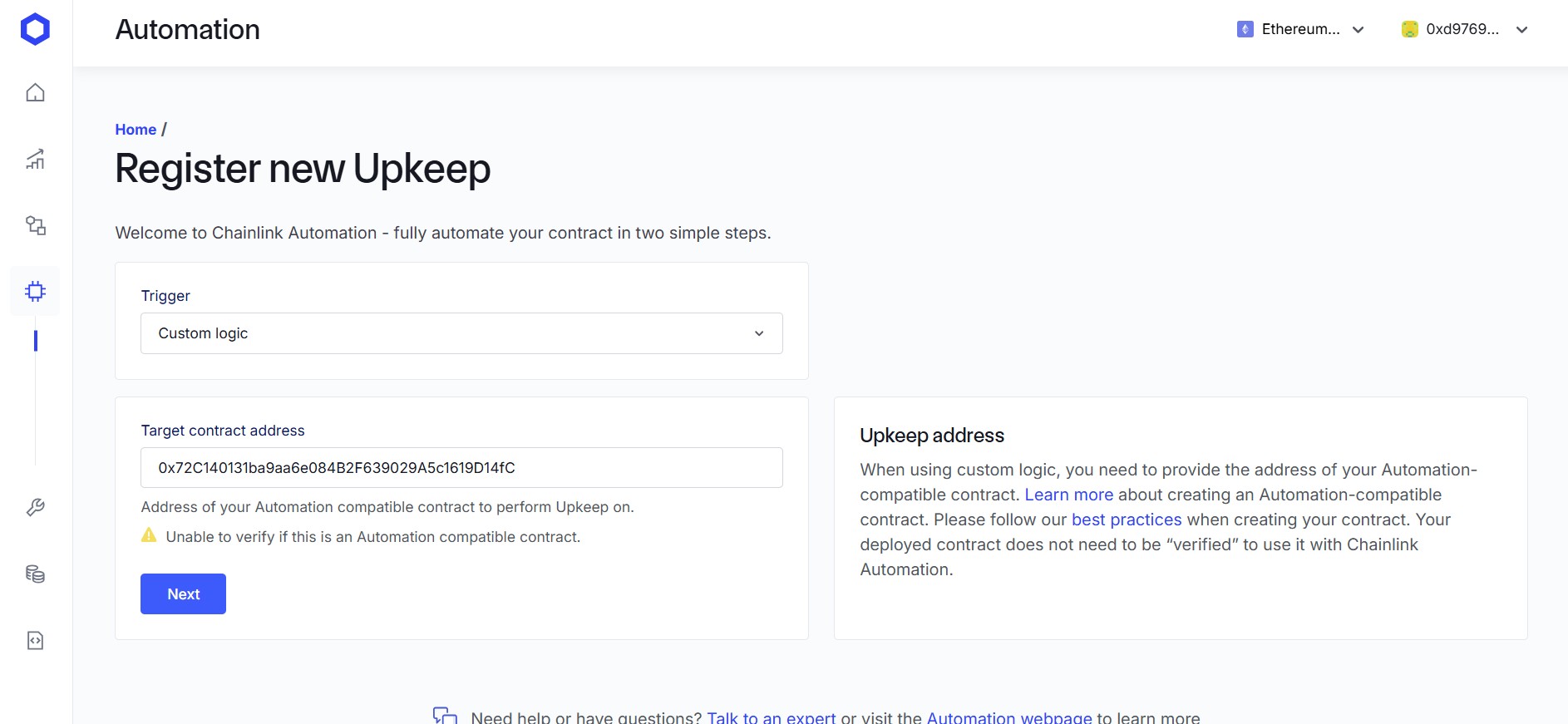1568x724 pixels.
Task: Expand the Ethereum network dropdown
Action: tap(1300, 29)
